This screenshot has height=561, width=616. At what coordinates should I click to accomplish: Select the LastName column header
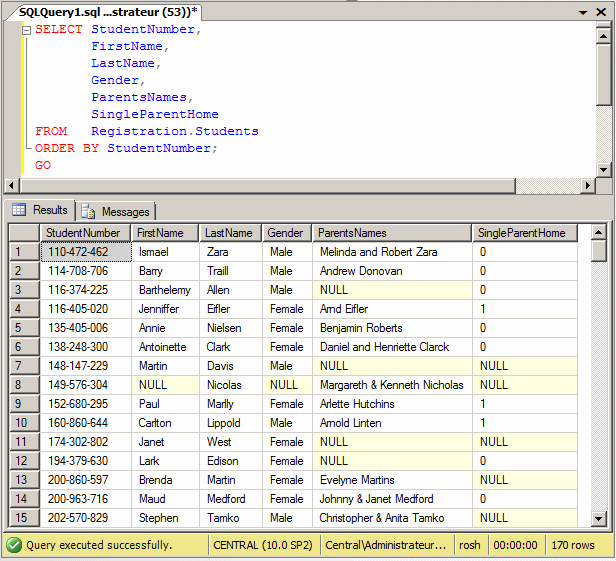tap(231, 233)
